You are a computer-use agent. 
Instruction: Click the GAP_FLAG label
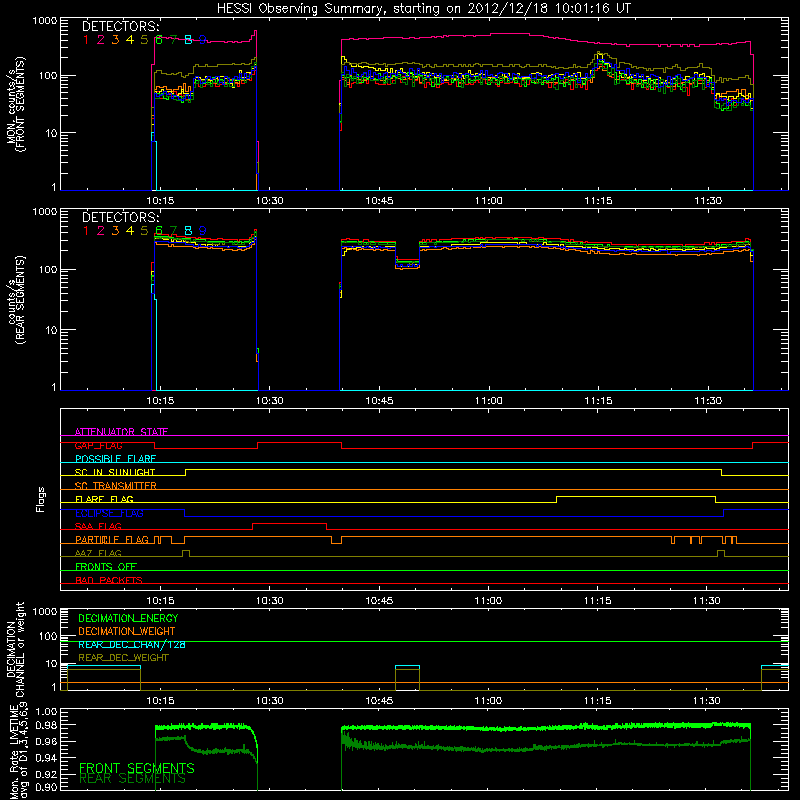98,445
